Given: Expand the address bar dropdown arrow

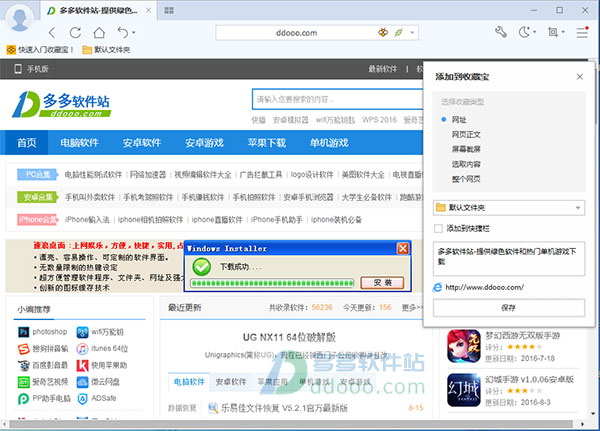Looking at the screenshot, I should [x=412, y=33].
